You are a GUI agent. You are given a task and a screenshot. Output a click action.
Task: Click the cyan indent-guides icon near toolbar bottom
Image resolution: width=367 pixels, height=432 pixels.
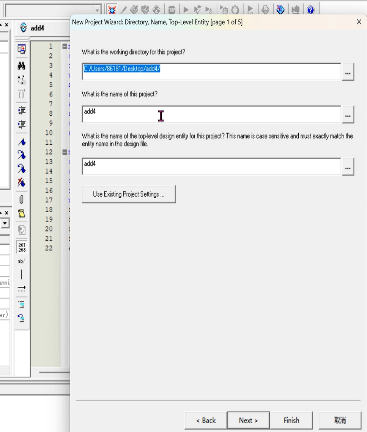tap(22, 304)
